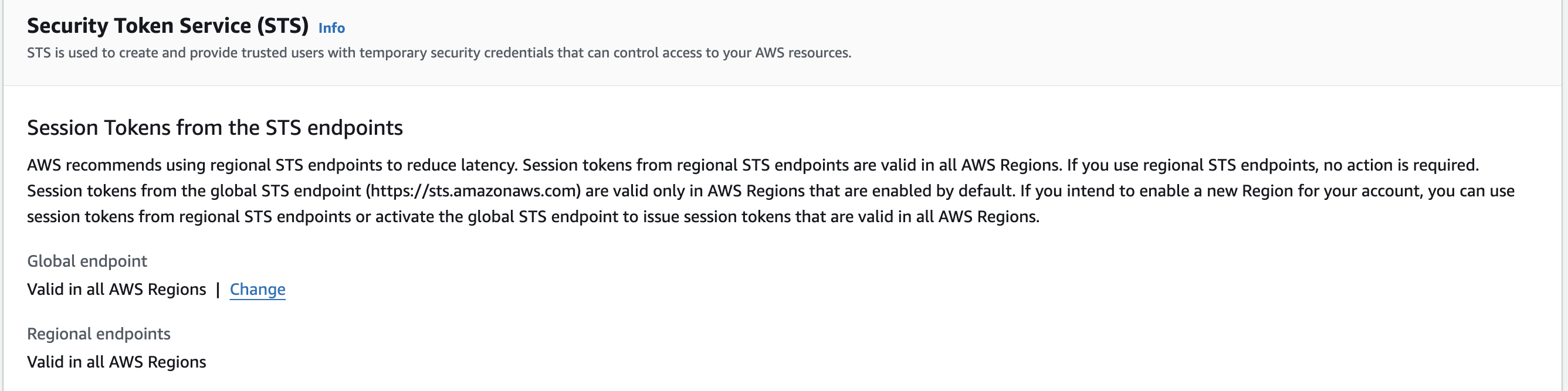The width and height of the screenshot is (1568, 391).
Task: Click the Security Token Service (STS) heading
Action: click(168, 26)
